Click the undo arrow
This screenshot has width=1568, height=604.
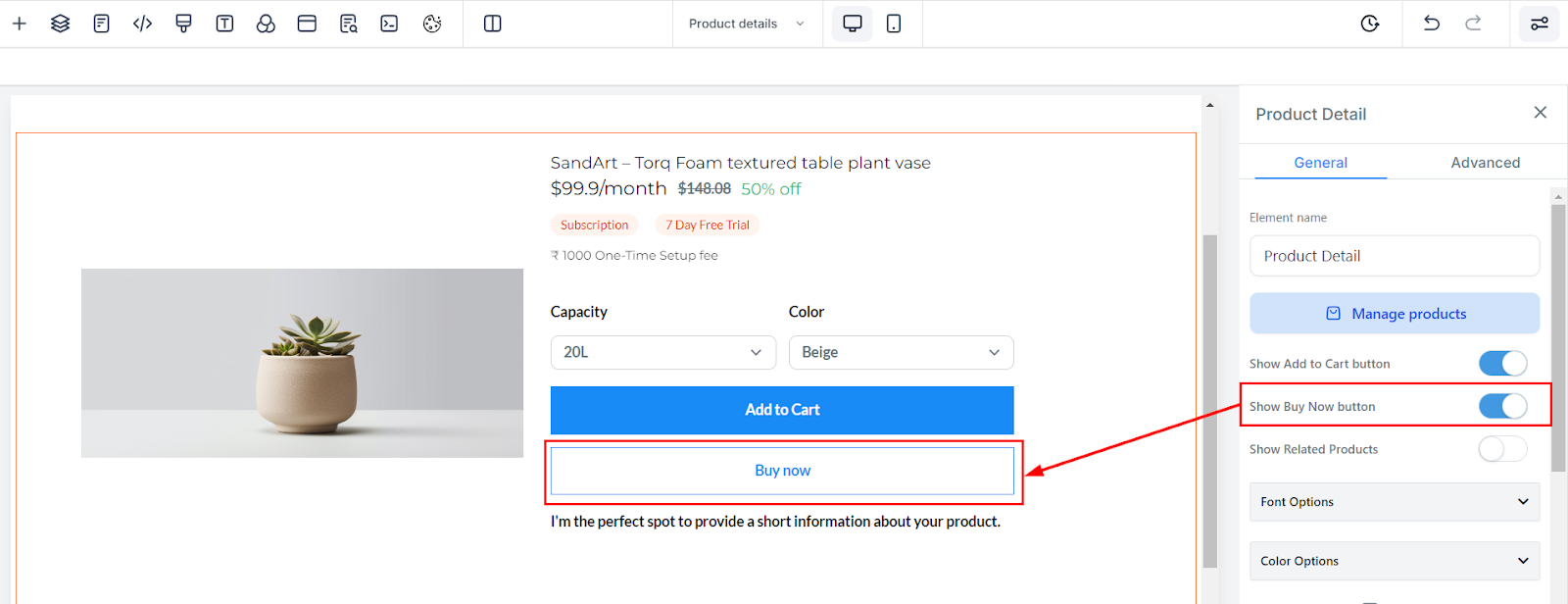(x=1432, y=24)
